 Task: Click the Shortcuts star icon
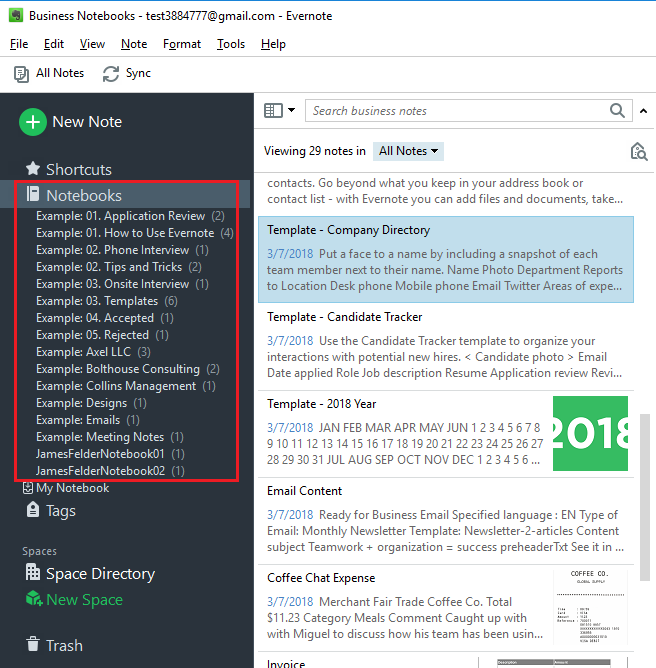tap(33, 169)
